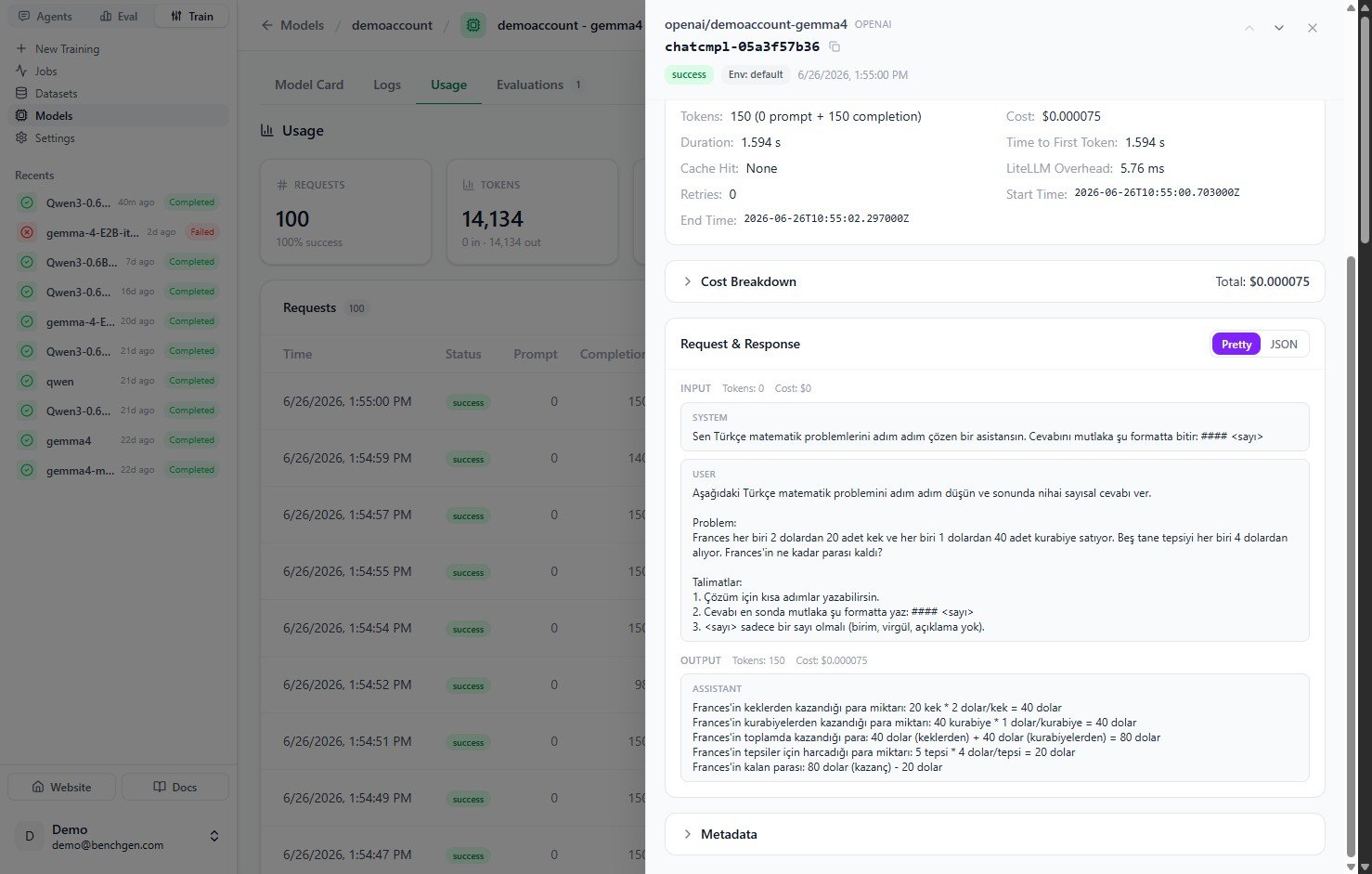Switch to Eval mode
The width and height of the screenshot is (1372, 874).
click(117, 16)
